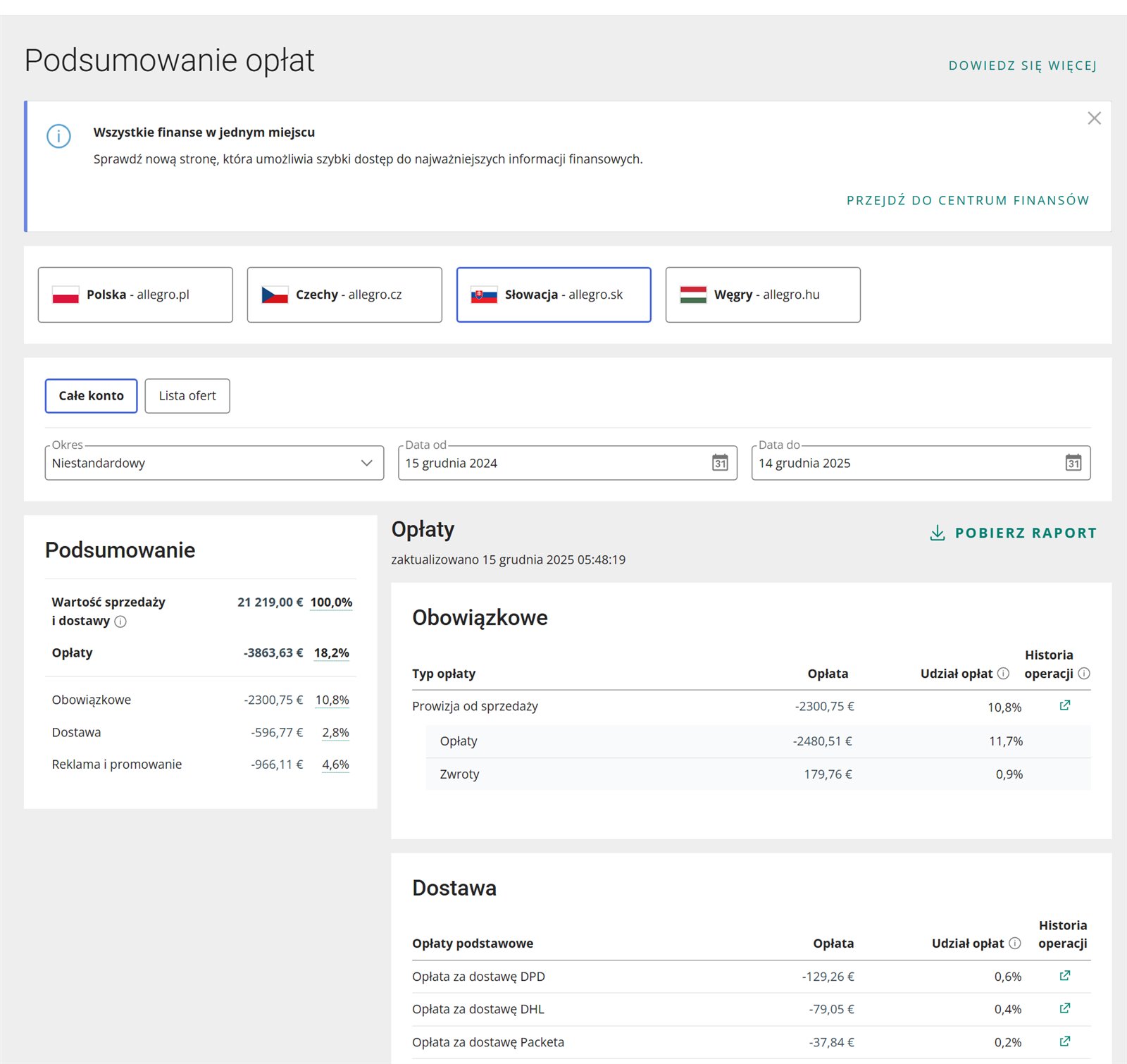Follow Przejdź do centrum finansów link
This screenshot has height=1064, width=1127.
tap(967, 201)
